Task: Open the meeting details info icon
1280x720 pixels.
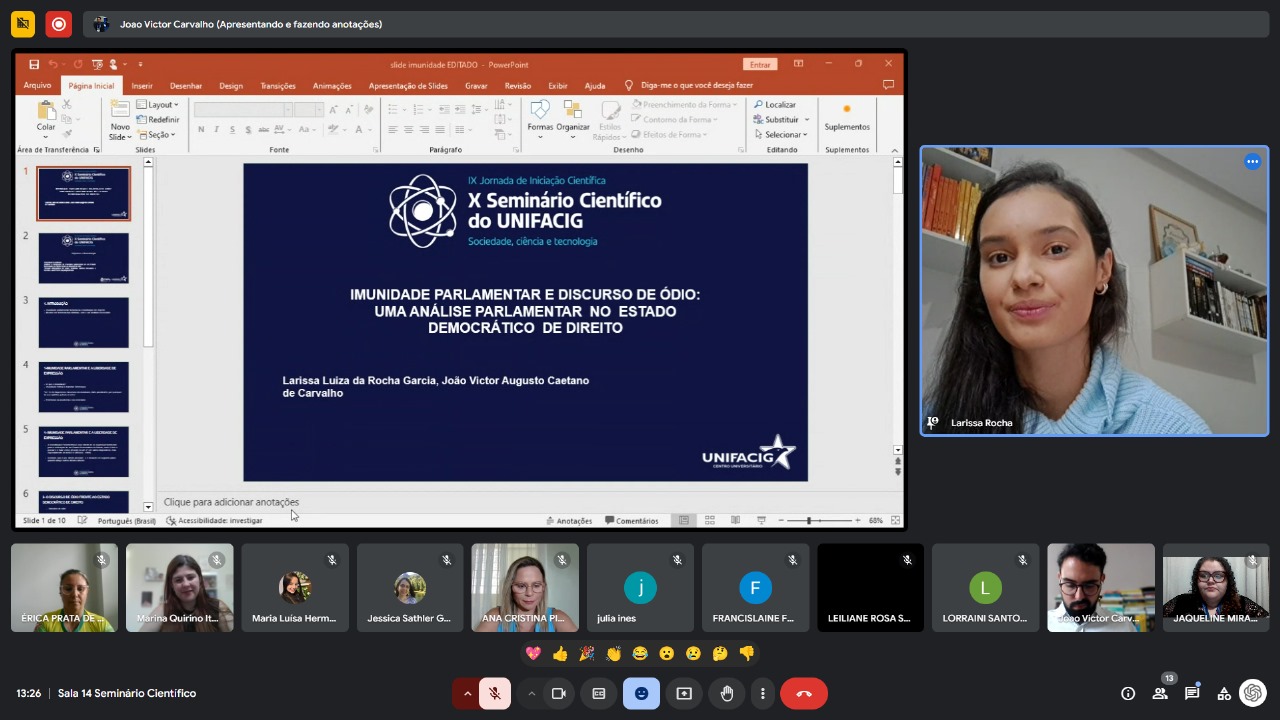Action: (x=1128, y=693)
